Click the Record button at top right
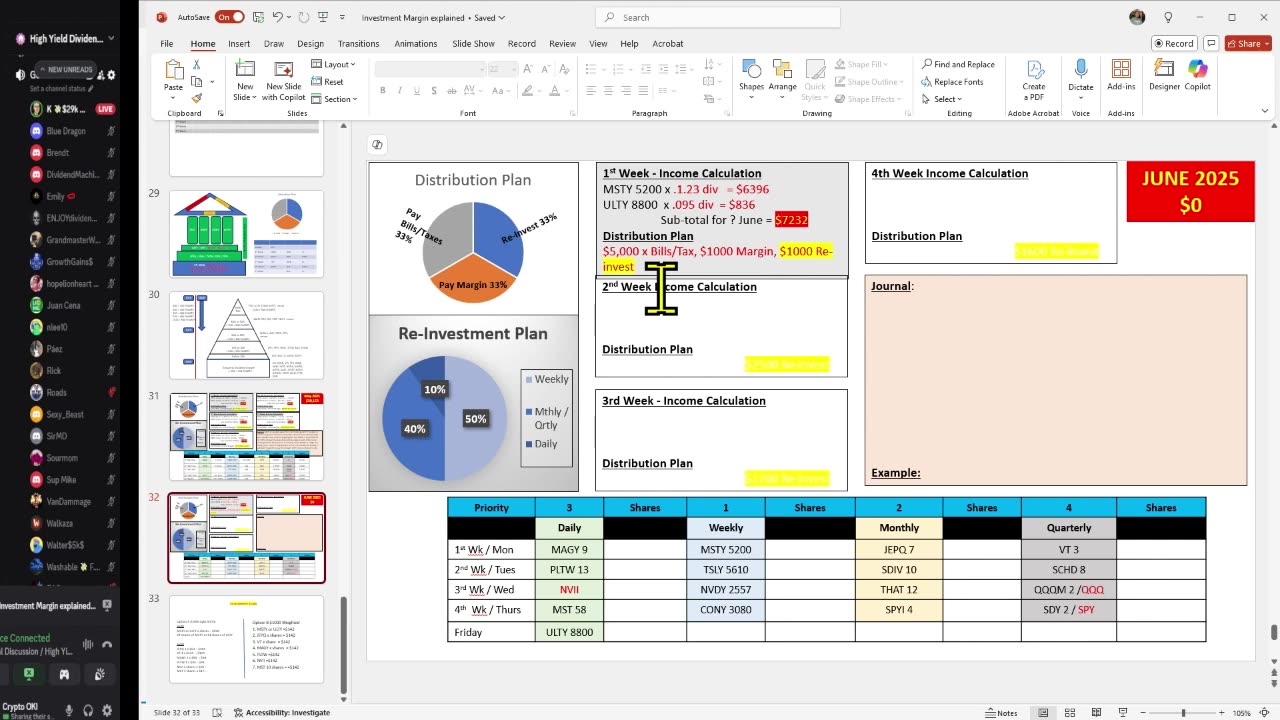The width and height of the screenshot is (1280, 720). 1173,43
